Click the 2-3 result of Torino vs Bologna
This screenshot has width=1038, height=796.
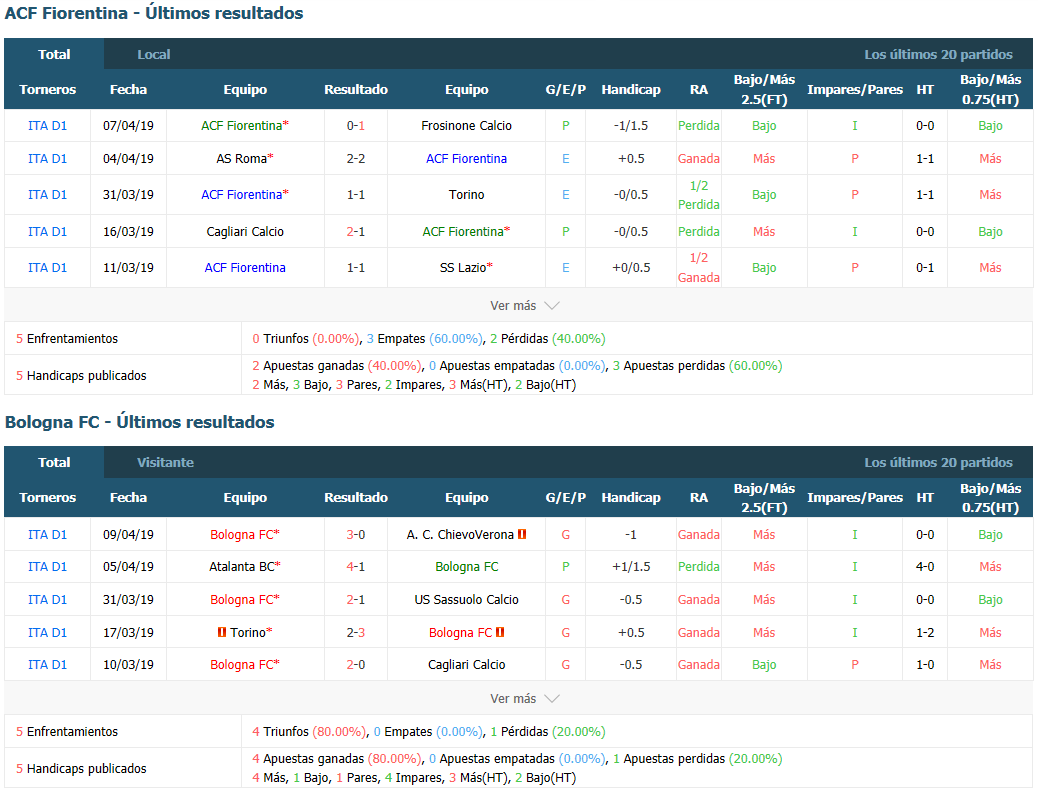pos(356,632)
